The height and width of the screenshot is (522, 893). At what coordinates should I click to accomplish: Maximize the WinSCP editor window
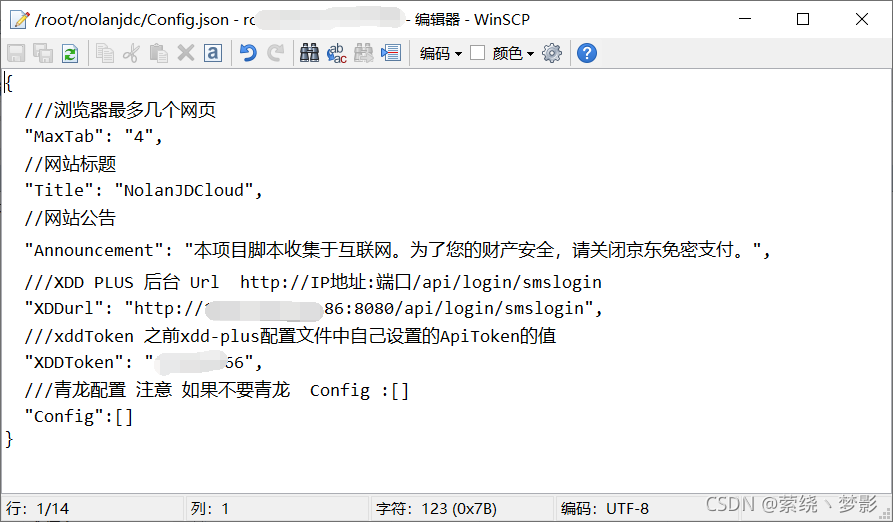pos(803,19)
